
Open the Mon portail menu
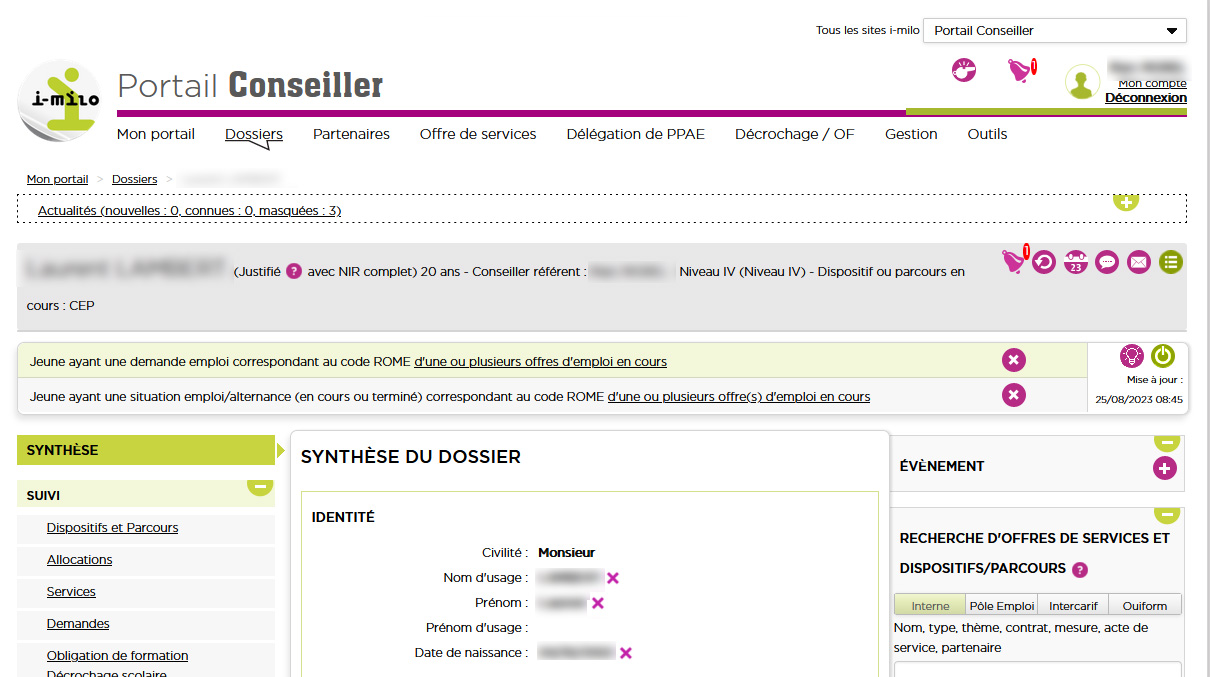156,134
